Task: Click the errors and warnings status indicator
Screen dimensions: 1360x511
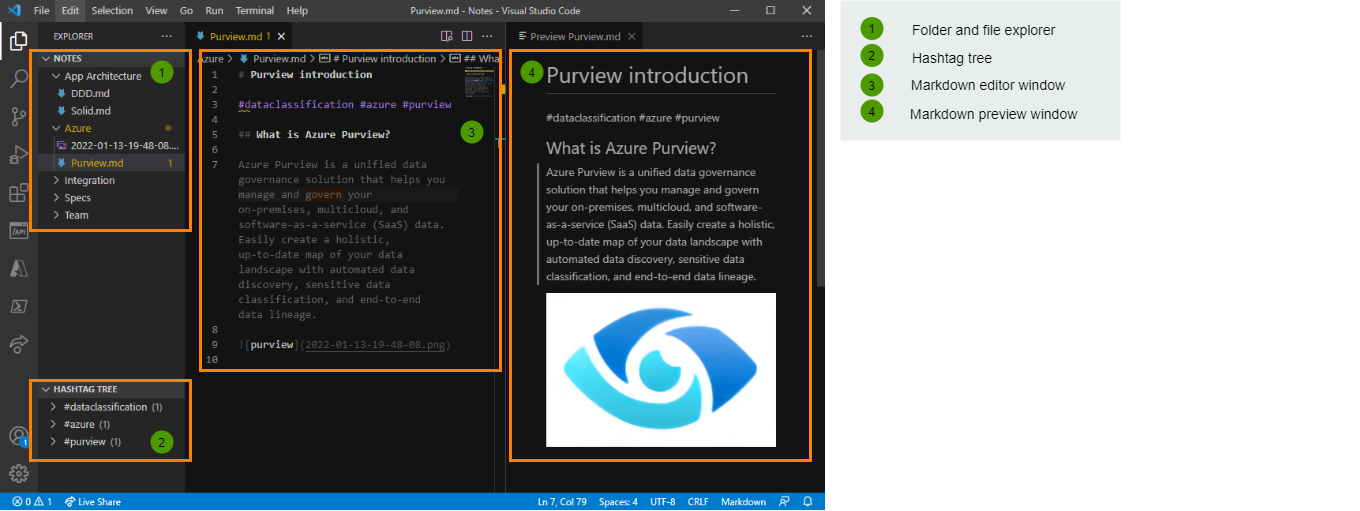Action: pos(32,502)
